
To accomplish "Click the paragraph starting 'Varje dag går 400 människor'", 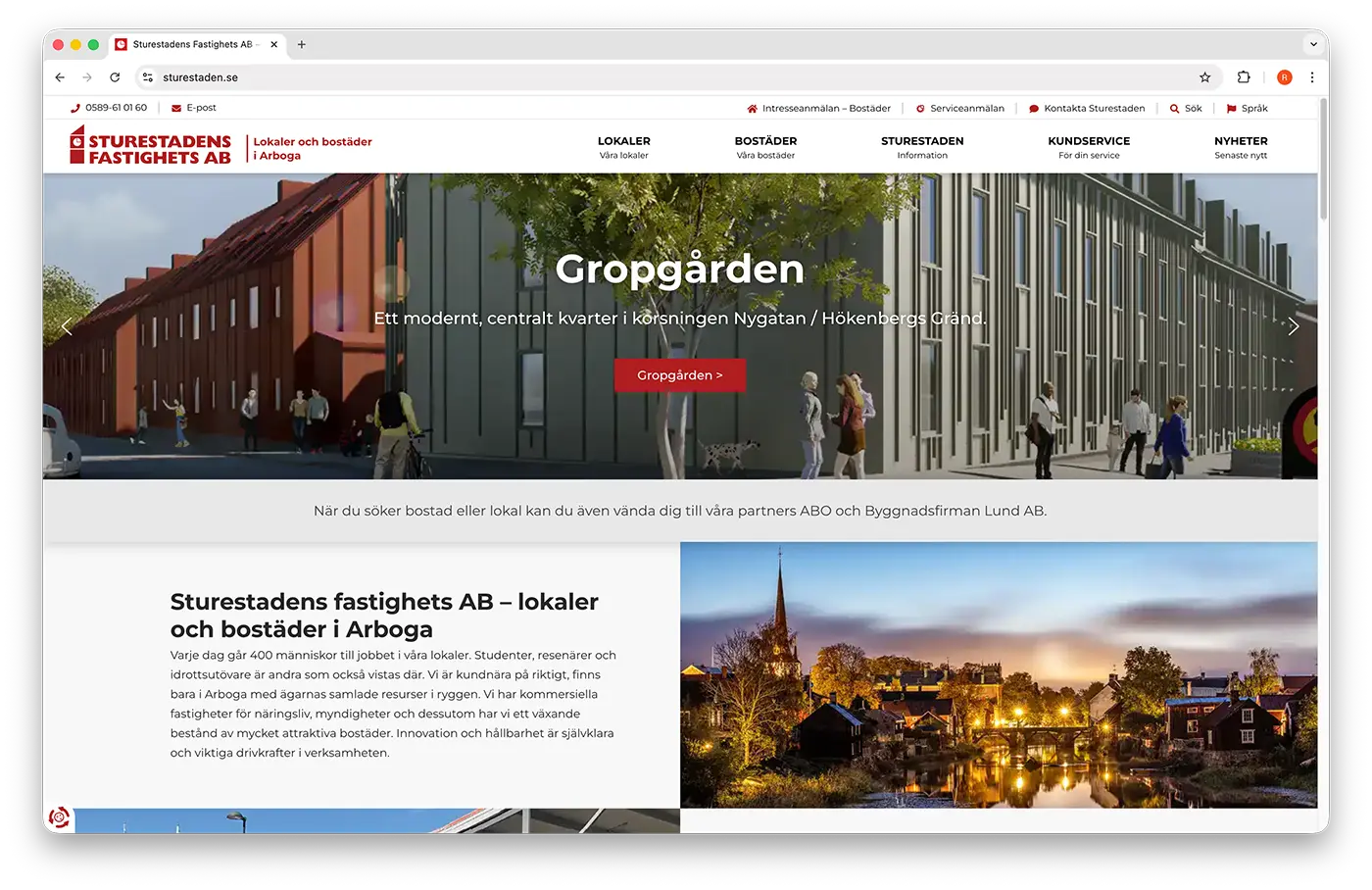I will tap(394, 704).
